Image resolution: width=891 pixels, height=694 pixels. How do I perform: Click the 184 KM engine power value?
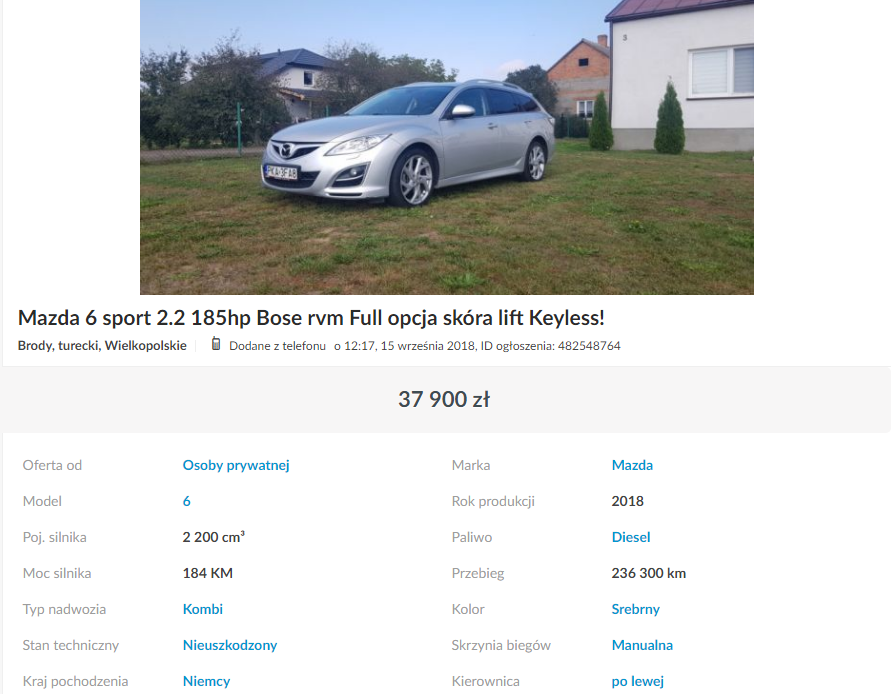[x=207, y=573]
